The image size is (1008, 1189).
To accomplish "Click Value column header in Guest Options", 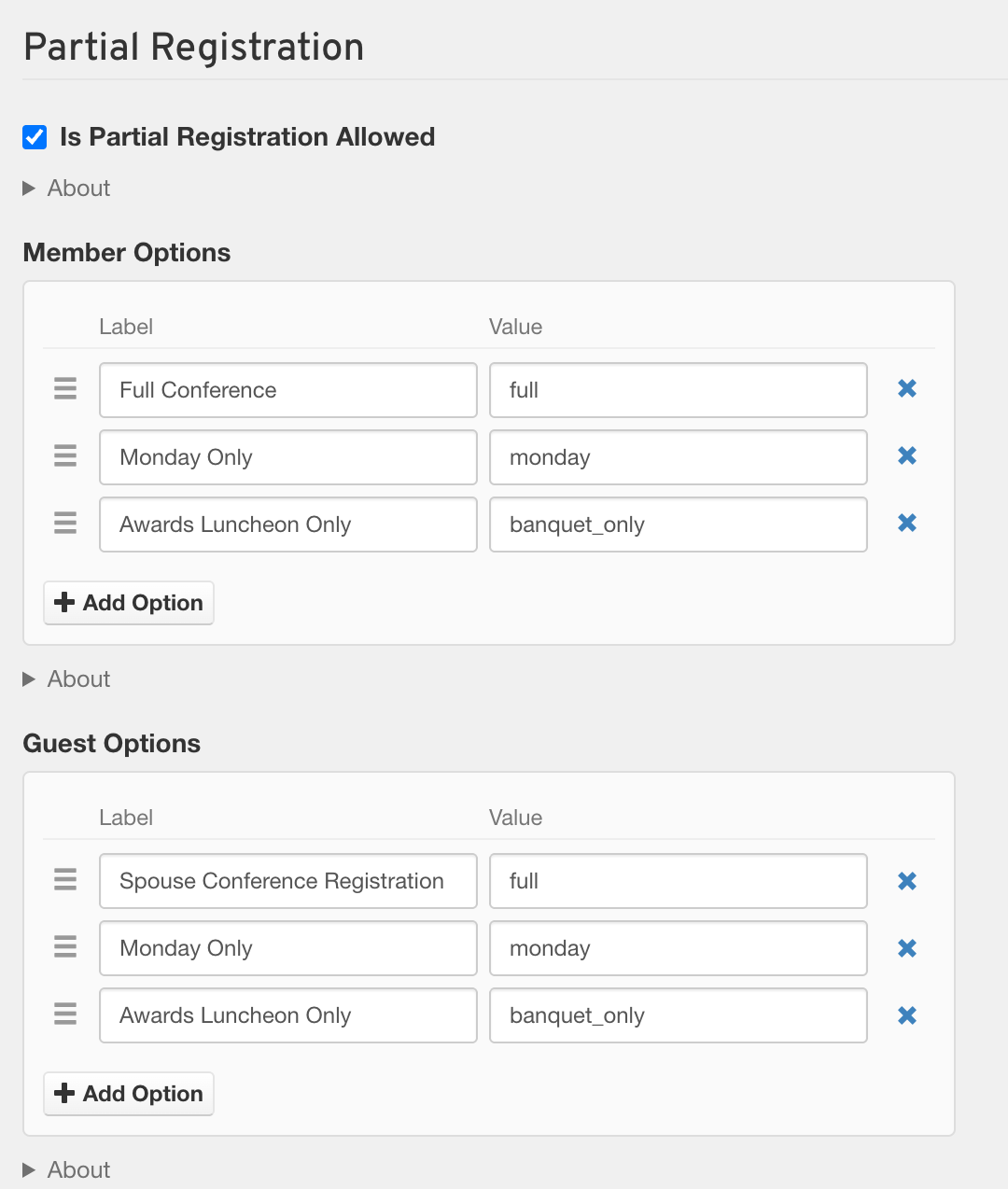I will pos(516,818).
